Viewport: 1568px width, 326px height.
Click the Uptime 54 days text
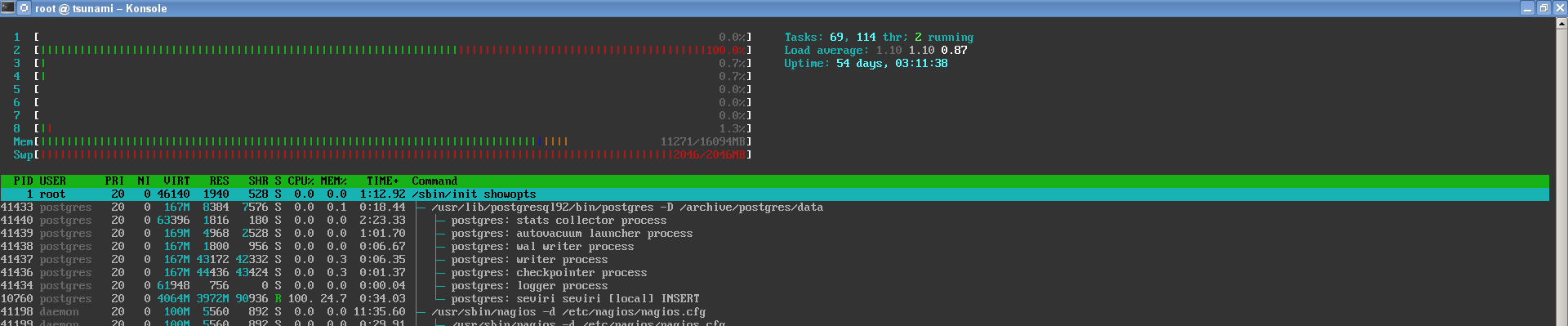coord(866,63)
